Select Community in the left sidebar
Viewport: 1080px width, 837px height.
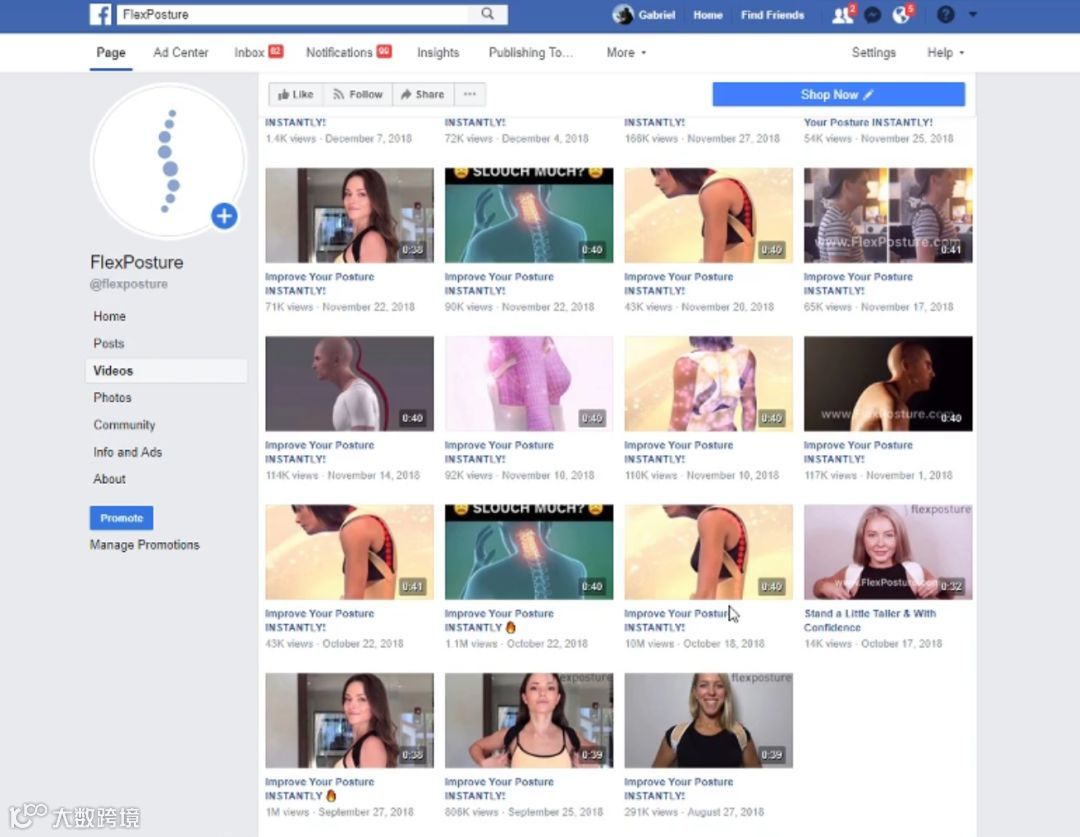pyautogui.click(x=124, y=425)
